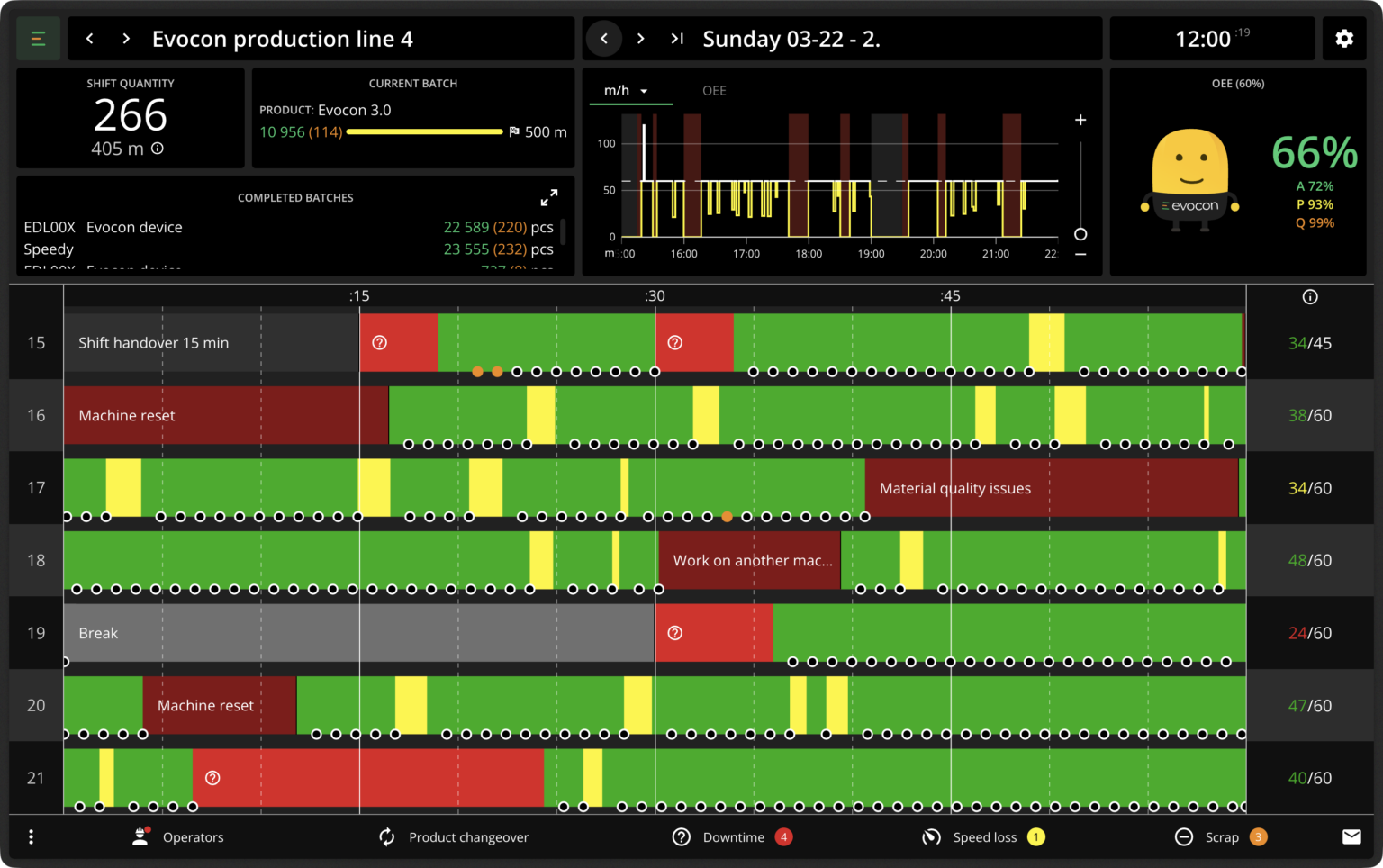Go to previous production line
The height and width of the screenshot is (868, 1383).
click(90, 39)
